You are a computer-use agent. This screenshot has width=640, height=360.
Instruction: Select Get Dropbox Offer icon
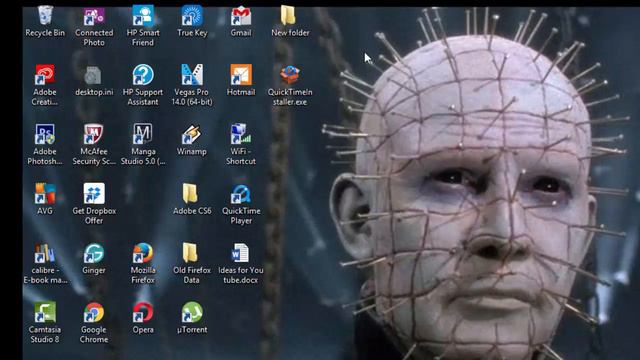pyautogui.click(x=94, y=193)
